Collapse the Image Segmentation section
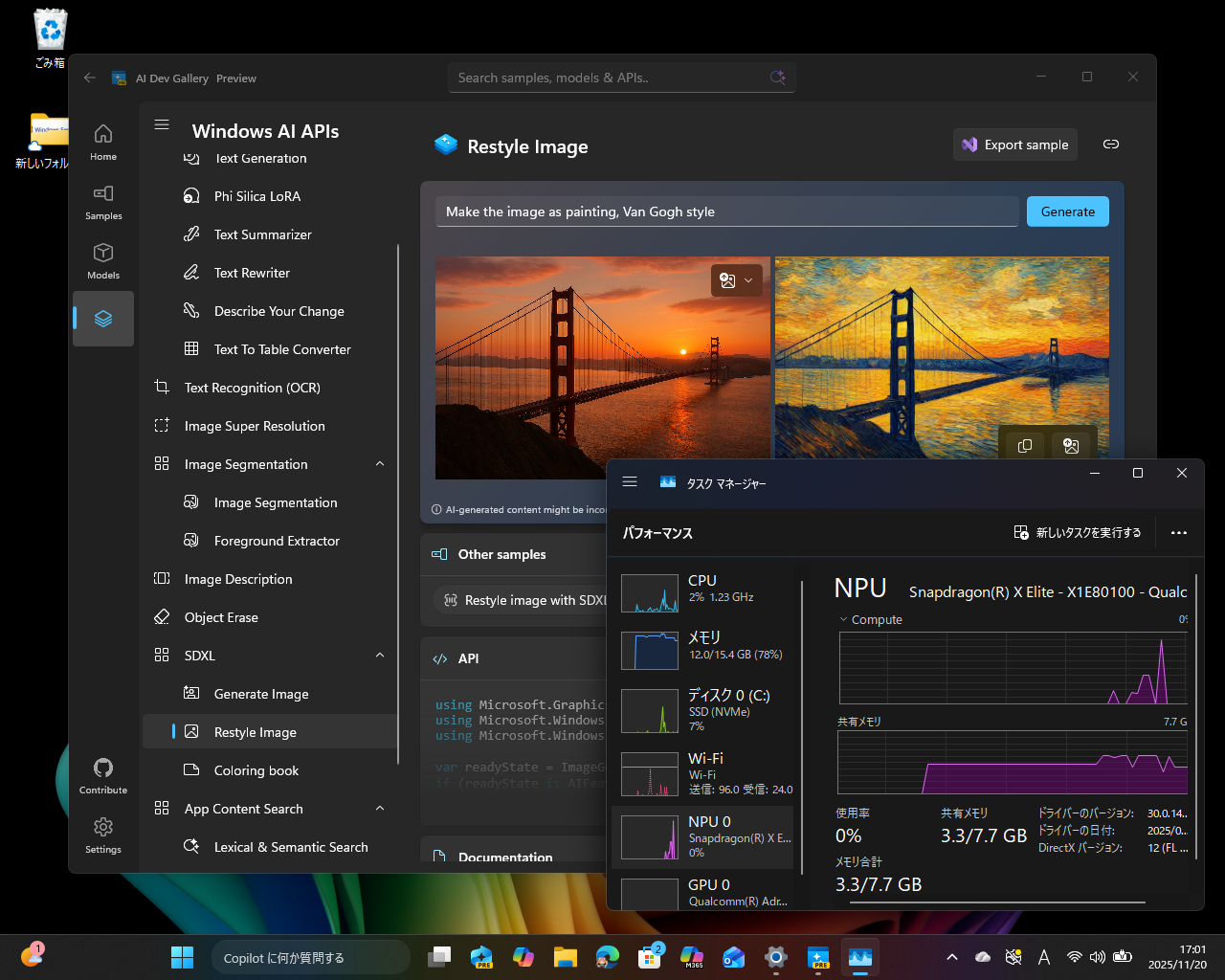The image size is (1225, 980). 380,463
